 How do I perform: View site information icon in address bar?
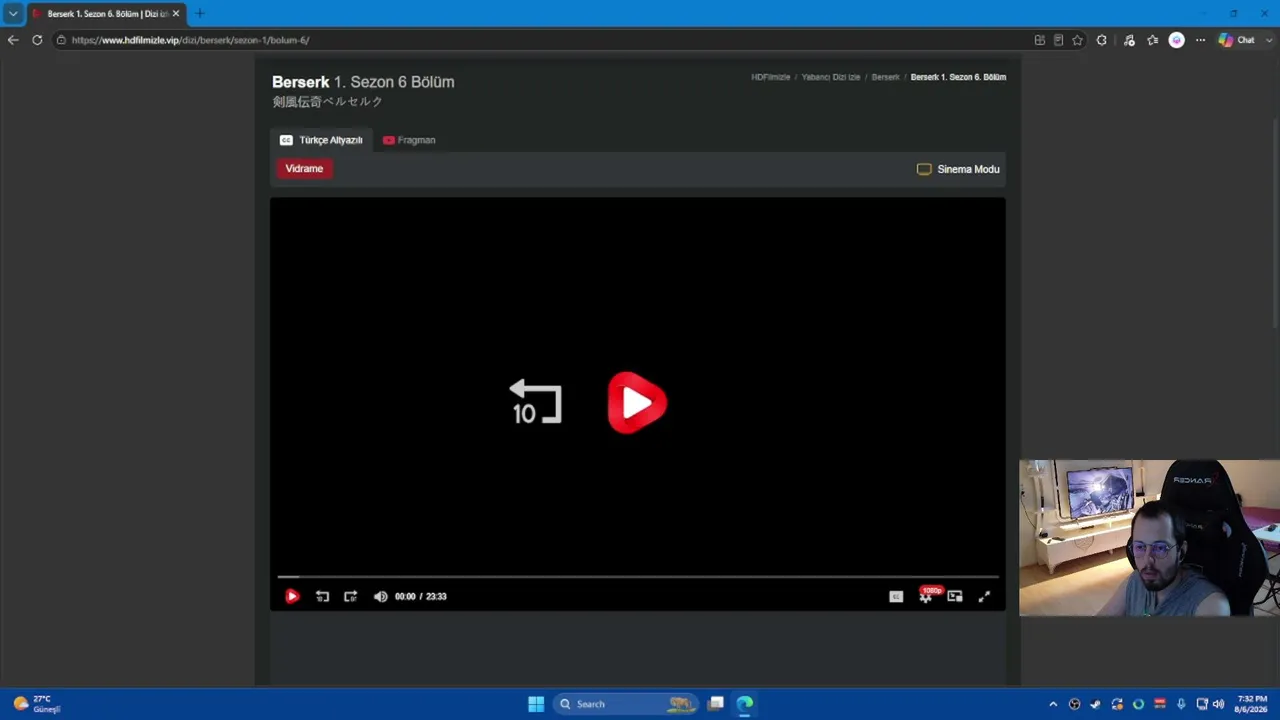pyautogui.click(x=61, y=40)
